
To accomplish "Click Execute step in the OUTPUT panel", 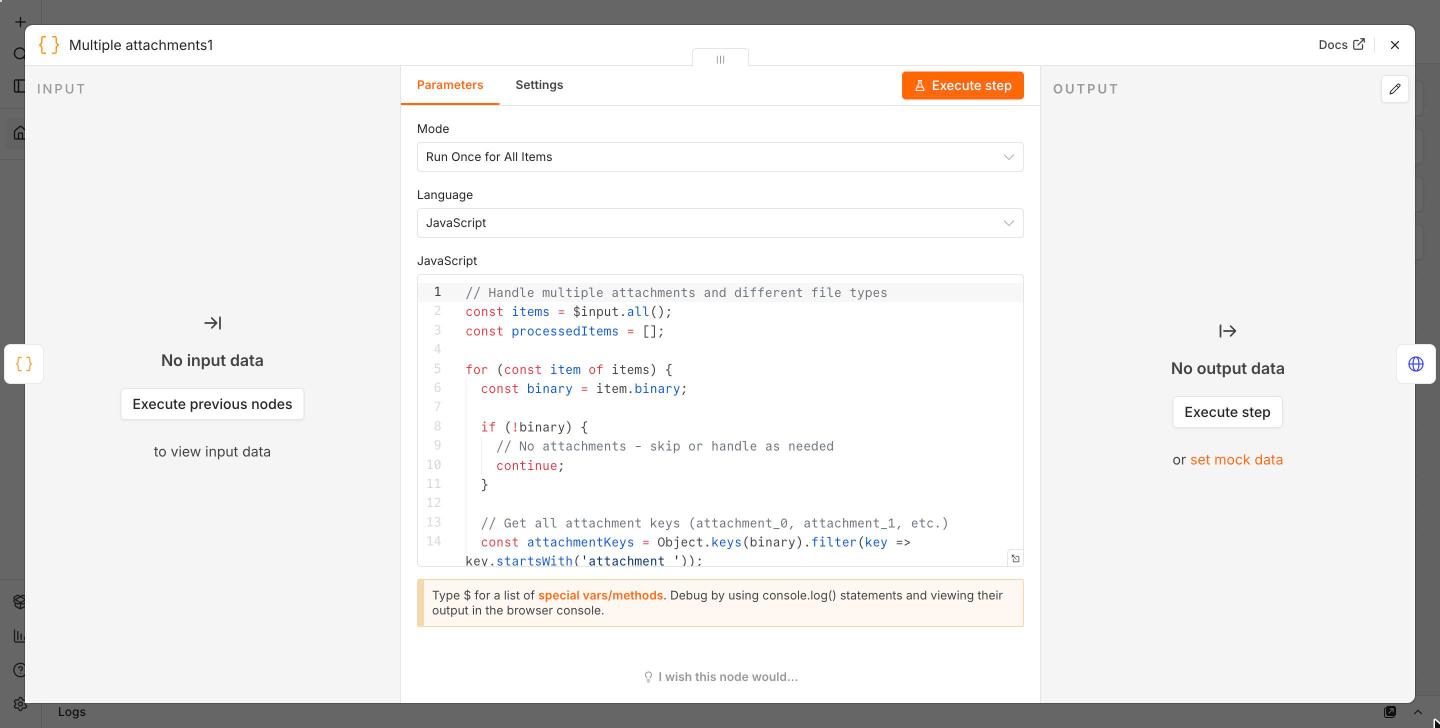I will 1227,412.
